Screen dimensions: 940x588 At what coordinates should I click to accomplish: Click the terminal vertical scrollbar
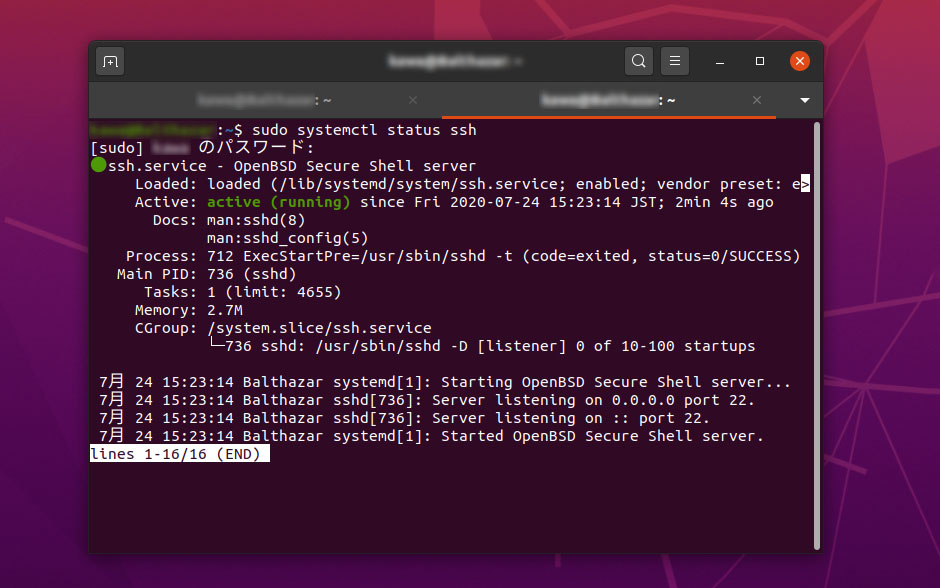point(817,336)
